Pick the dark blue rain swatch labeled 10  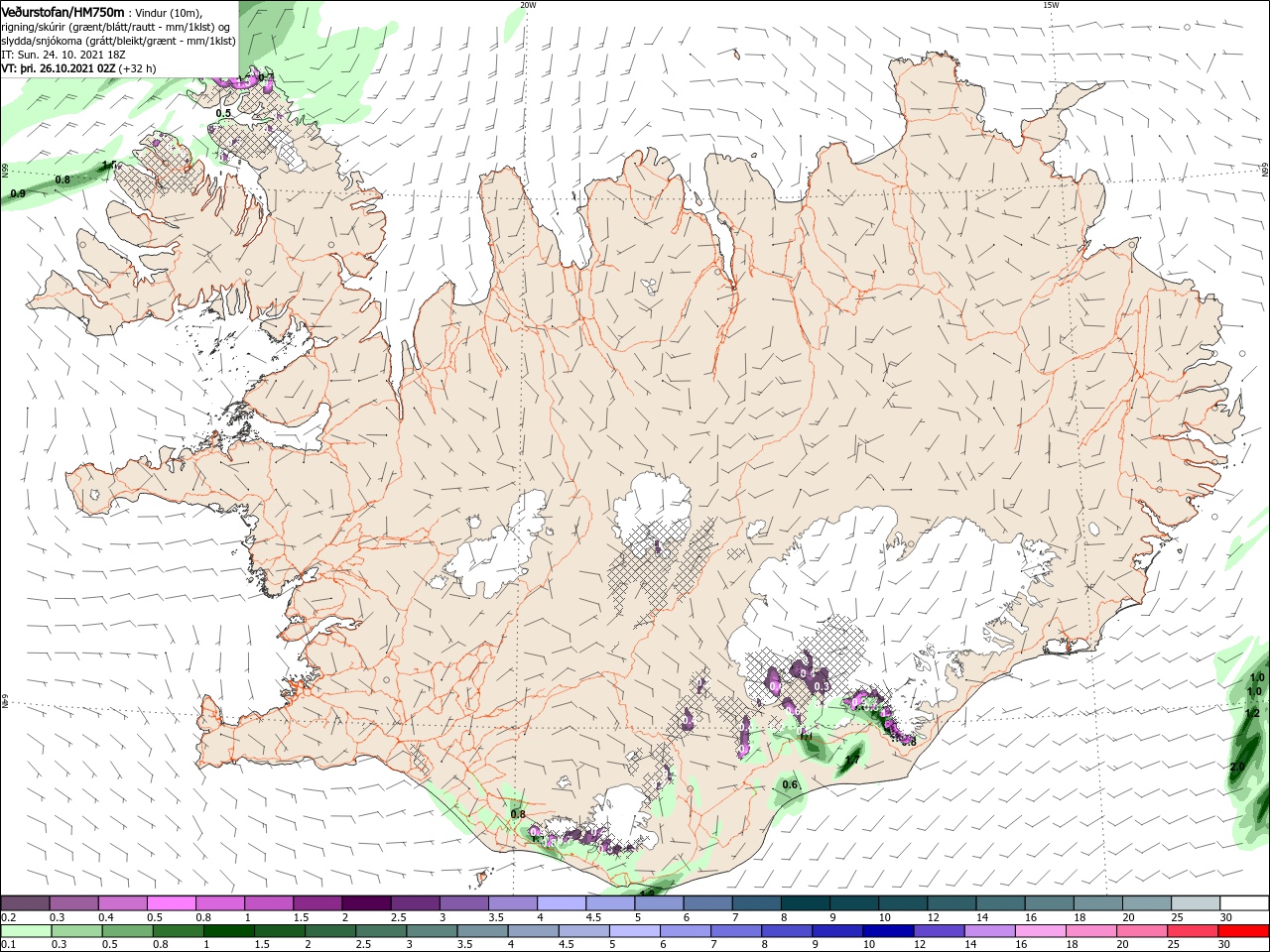(886, 931)
